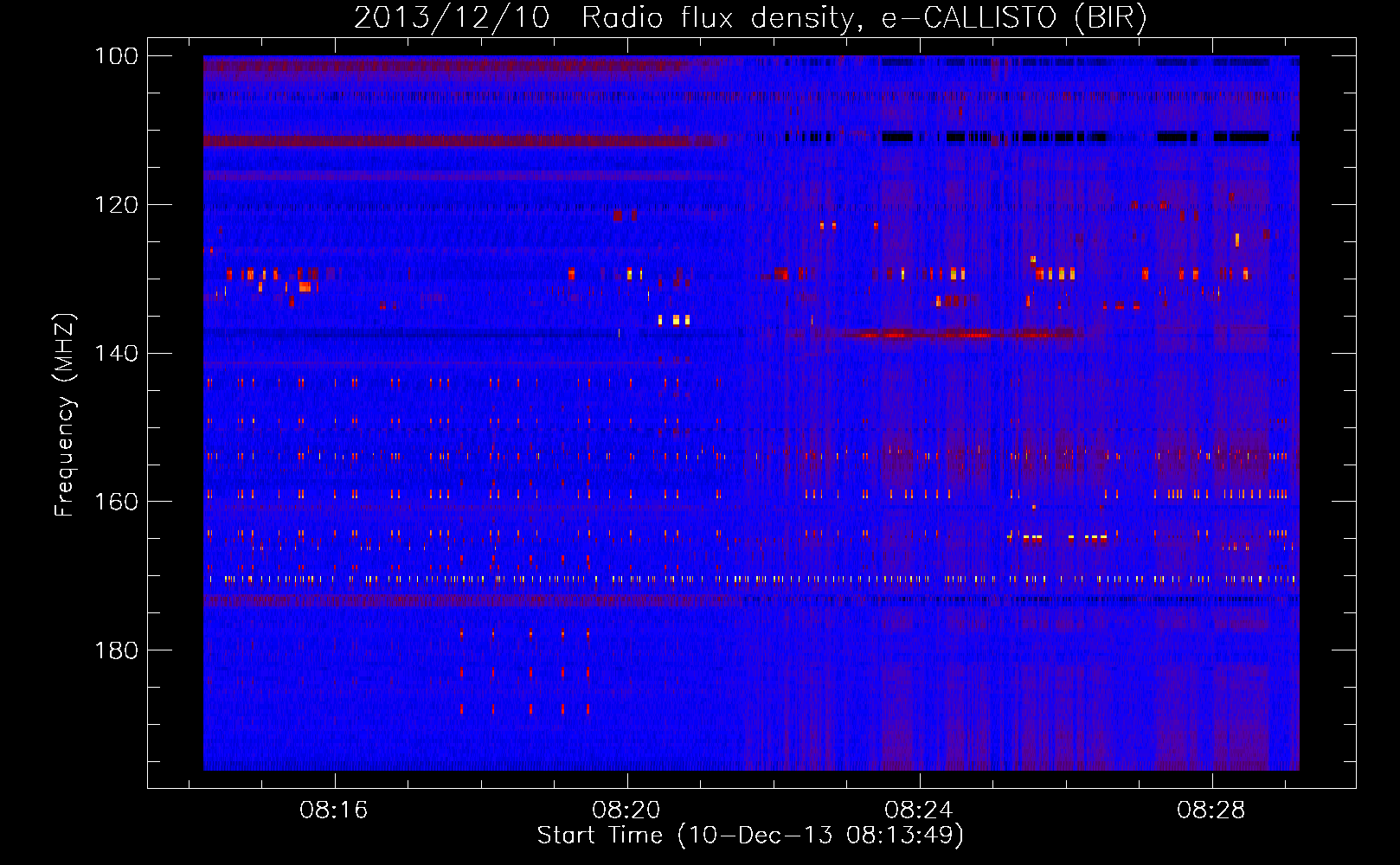Click the 08:28 time tick label
The width and height of the screenshot is (1400, 865).
coord(1211,811)
